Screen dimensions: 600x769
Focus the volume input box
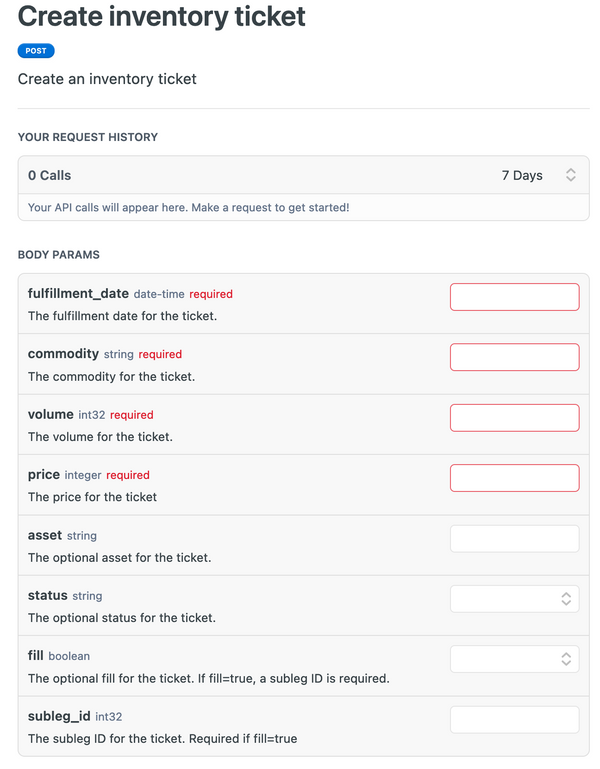pyautogui.click(x=514, y=417)
